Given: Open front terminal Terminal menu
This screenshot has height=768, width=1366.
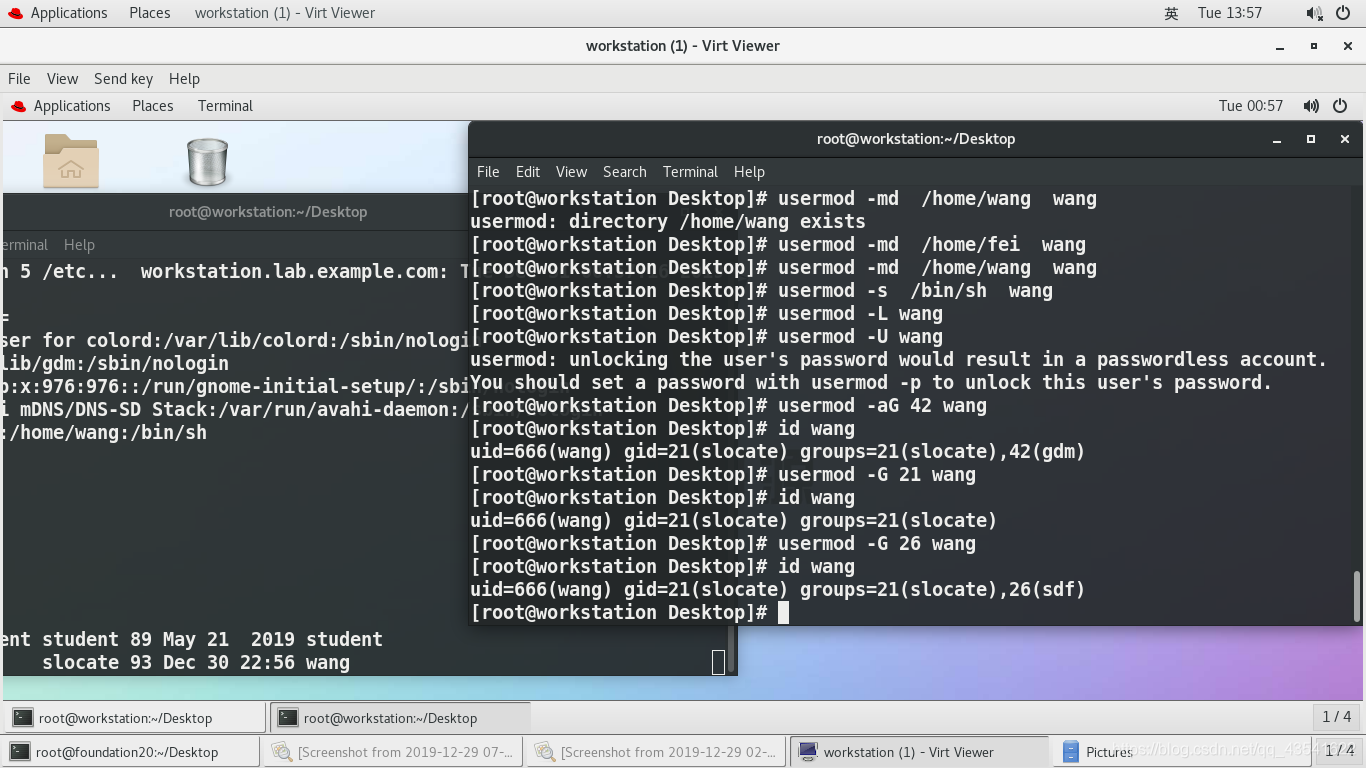Looking at the screenshot, I should point(690,172).
